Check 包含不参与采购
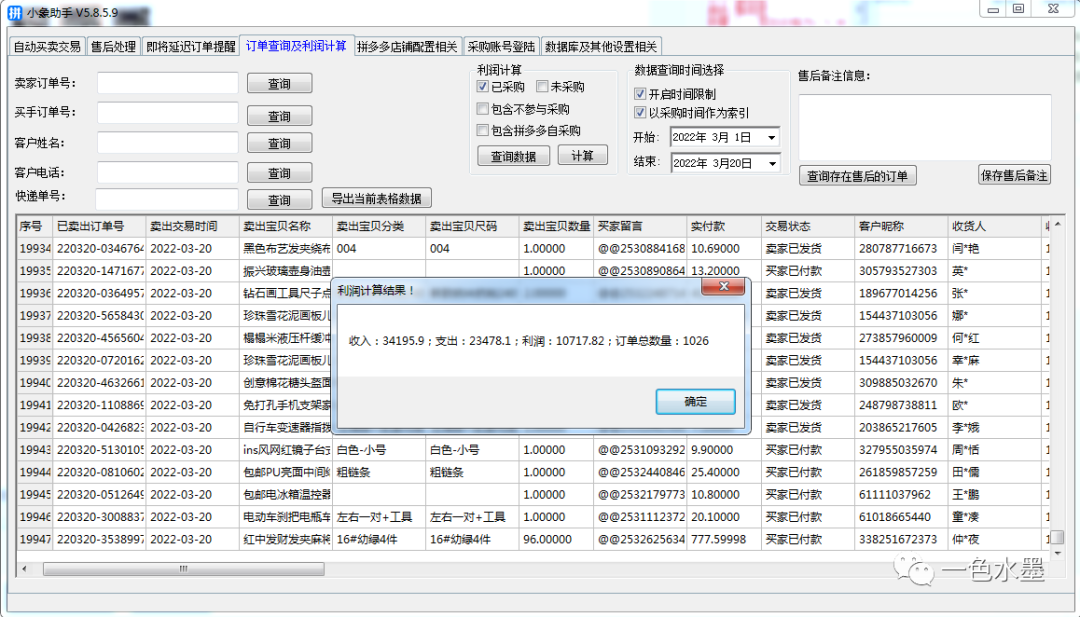 click(x=483, y=108)
